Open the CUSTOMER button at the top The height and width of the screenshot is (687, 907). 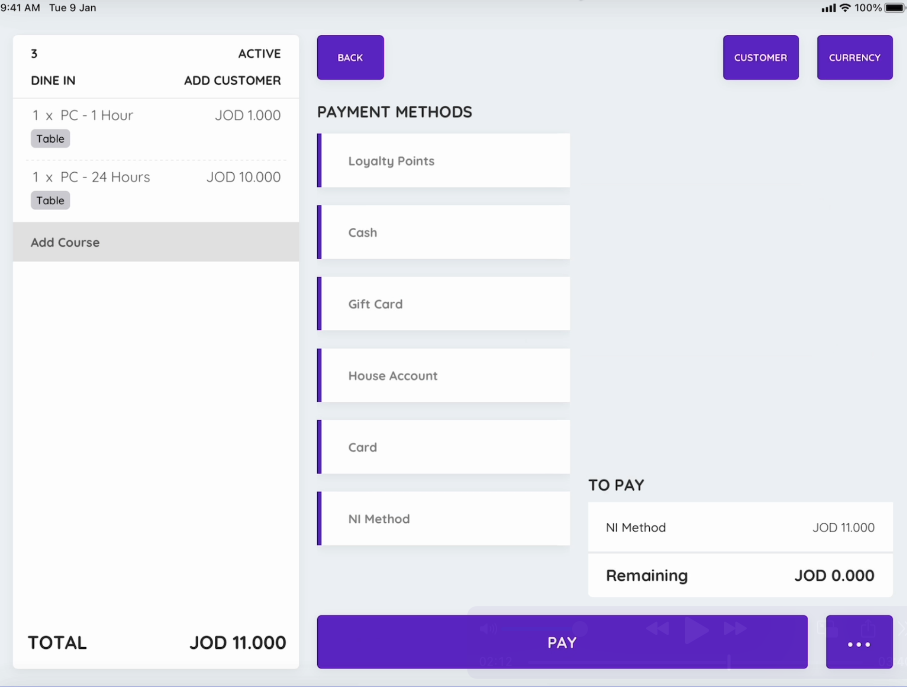[761, 57]
